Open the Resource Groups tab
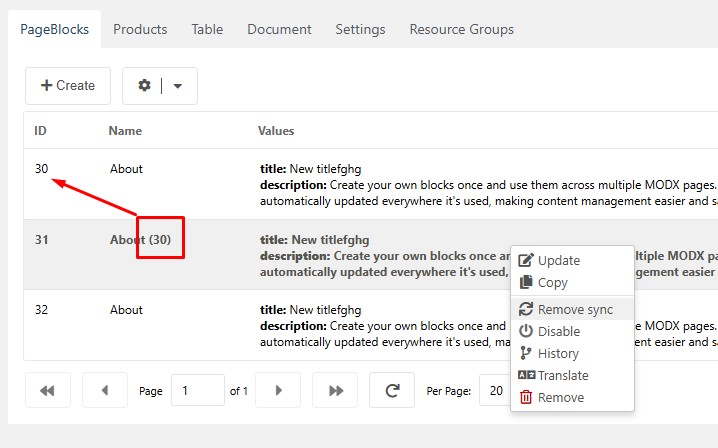 click(x=462, y=29)
